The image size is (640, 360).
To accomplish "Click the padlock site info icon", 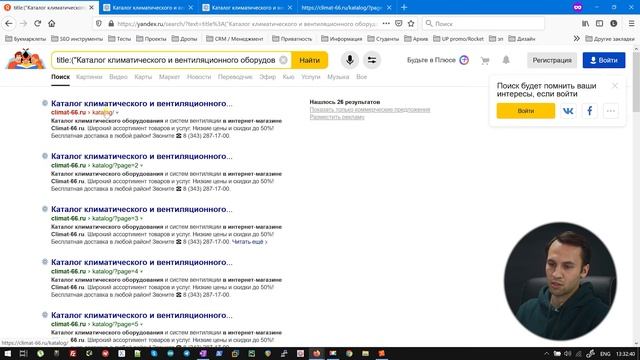I will (111, 24).
